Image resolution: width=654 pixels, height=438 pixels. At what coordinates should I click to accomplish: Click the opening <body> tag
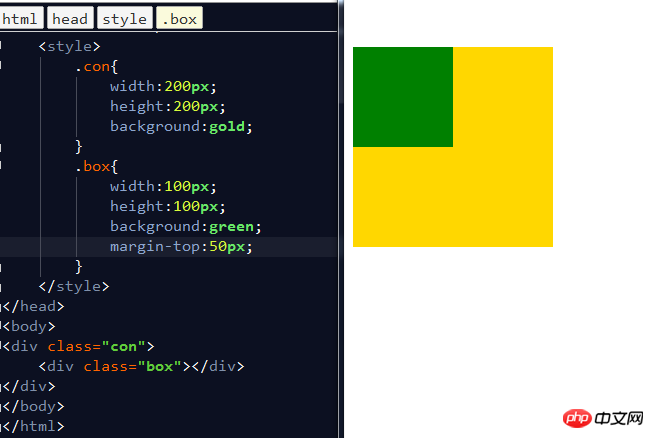point(29,326)
